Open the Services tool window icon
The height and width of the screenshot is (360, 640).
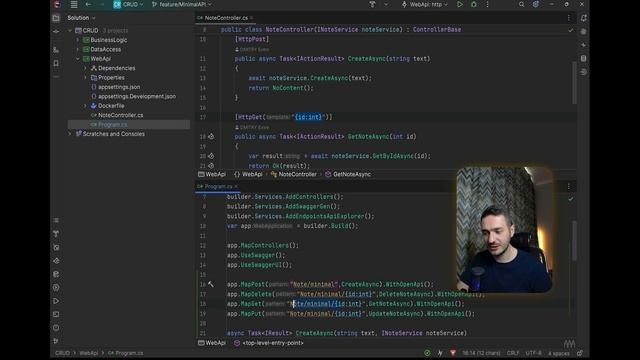pyautogui.click(x=56, y=288)
